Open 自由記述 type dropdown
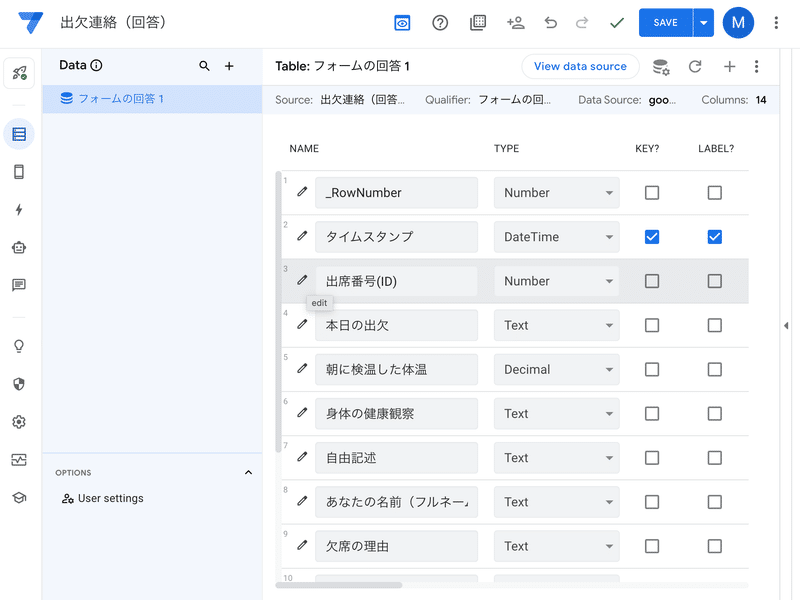800x600 pixels. 557,458
